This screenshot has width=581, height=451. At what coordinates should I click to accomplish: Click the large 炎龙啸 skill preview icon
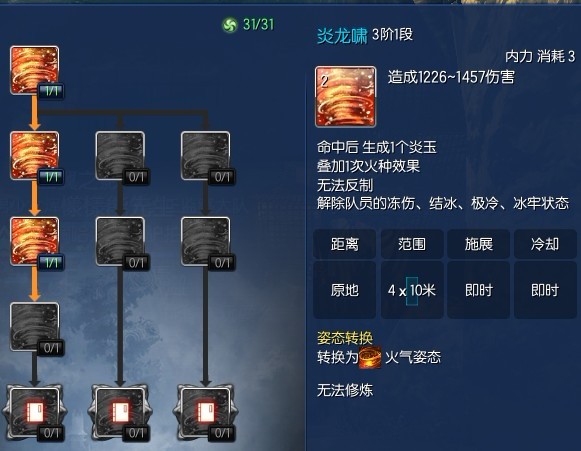click(x=345, y=97)
